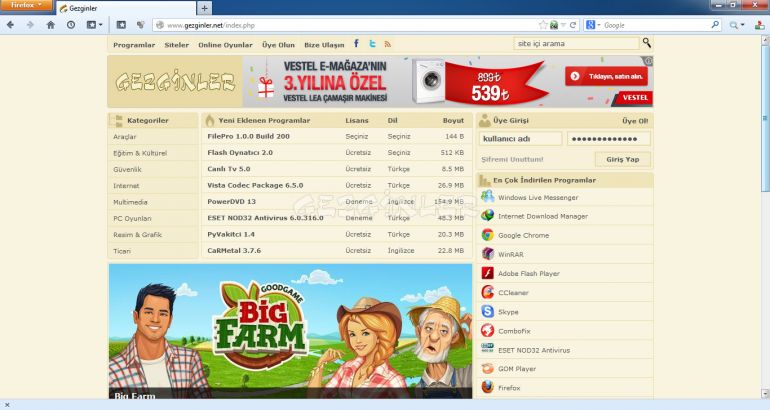The image size is (770, 410).
Task: Open Flash Oynatıcı 2.0 program
Action: point(240,152)
